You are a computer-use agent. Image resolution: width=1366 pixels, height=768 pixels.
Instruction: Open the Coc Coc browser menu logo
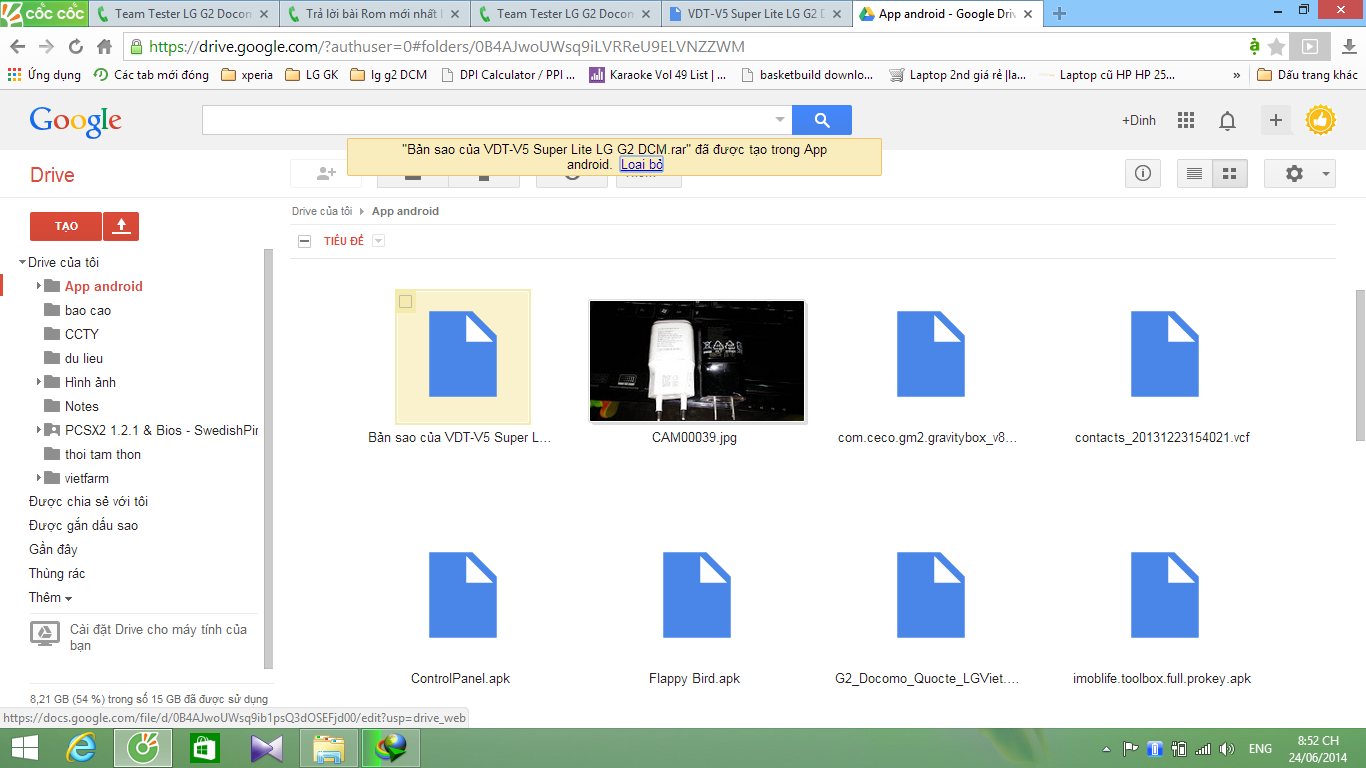[x=46, y=12]
